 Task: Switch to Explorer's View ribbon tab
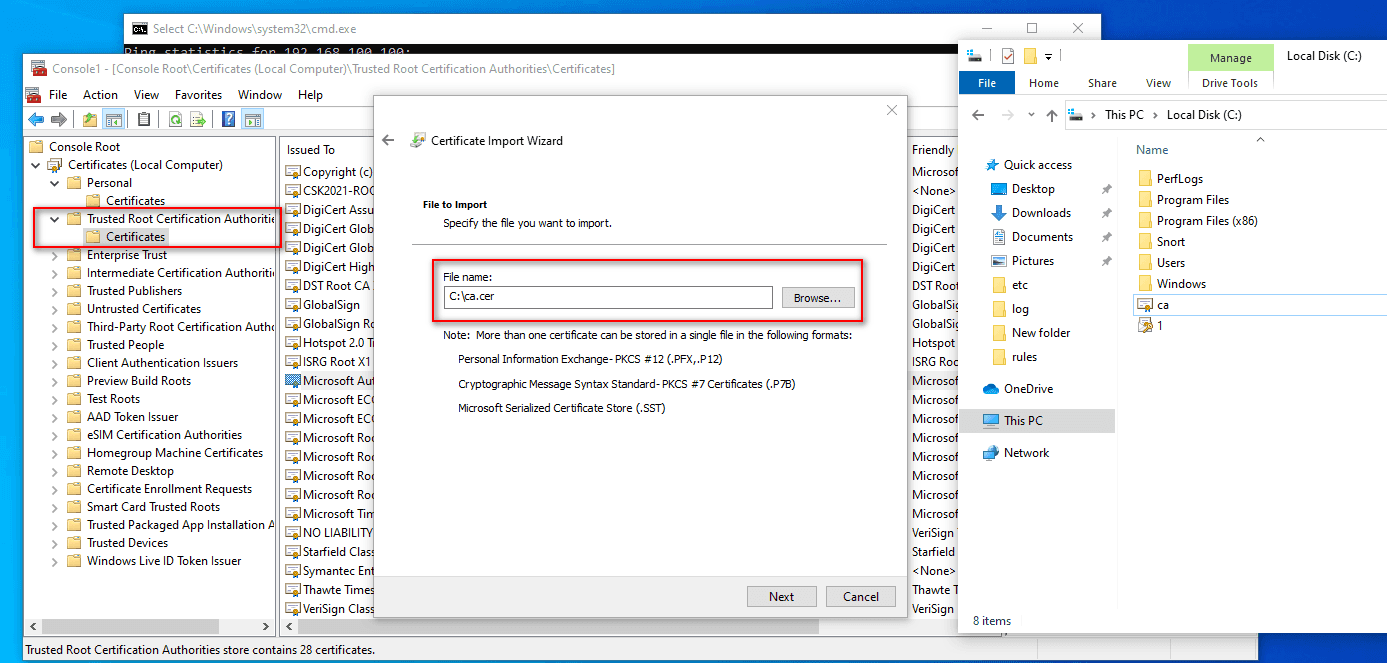pos(1158,83)
